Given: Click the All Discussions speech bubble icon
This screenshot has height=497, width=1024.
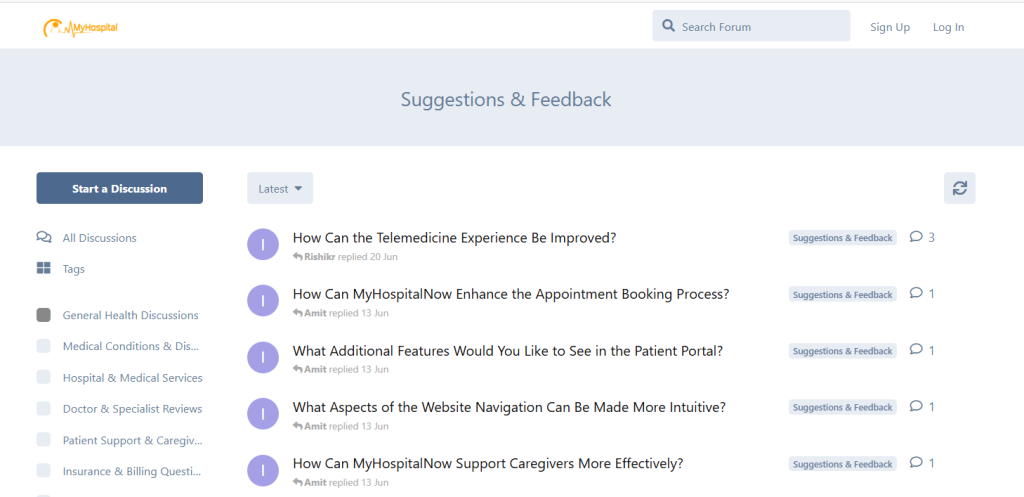Looking at the screenshot, I should pos(44,238).
